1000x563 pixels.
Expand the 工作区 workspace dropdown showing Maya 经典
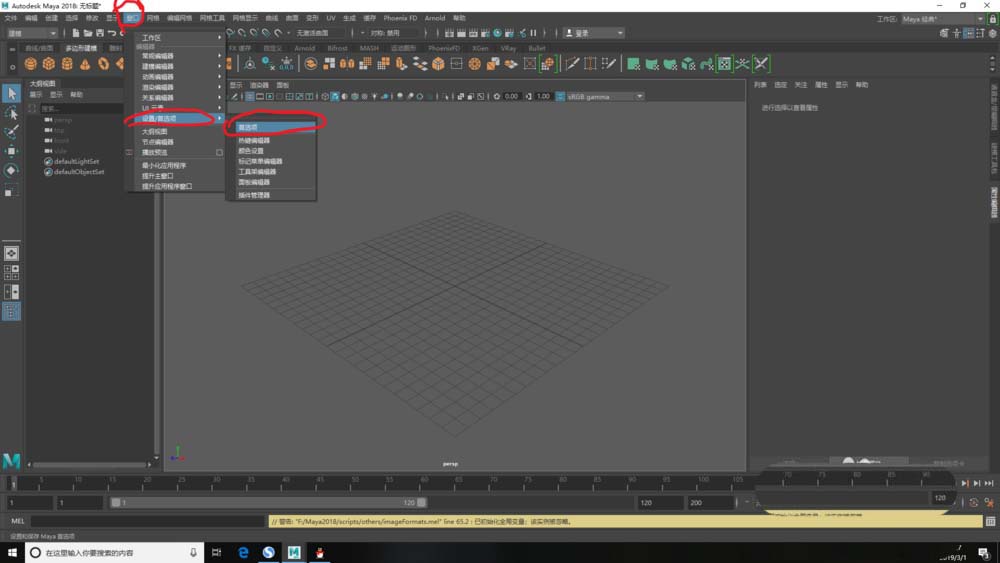tap(942, 19)
